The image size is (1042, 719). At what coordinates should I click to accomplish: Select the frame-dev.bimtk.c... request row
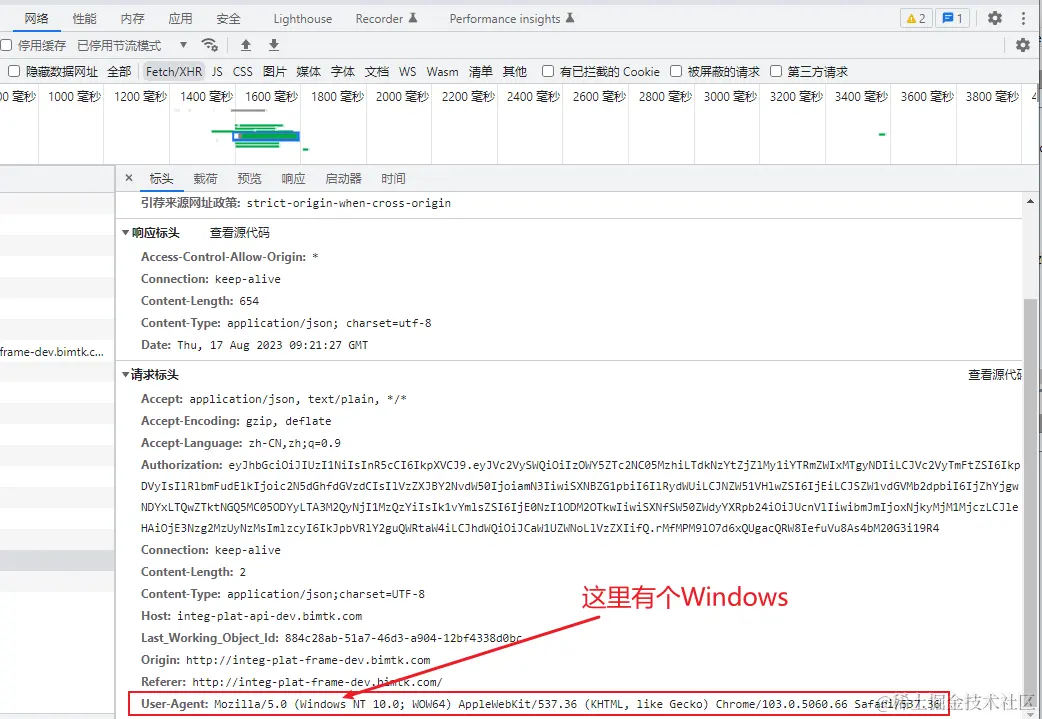[57, 352]
